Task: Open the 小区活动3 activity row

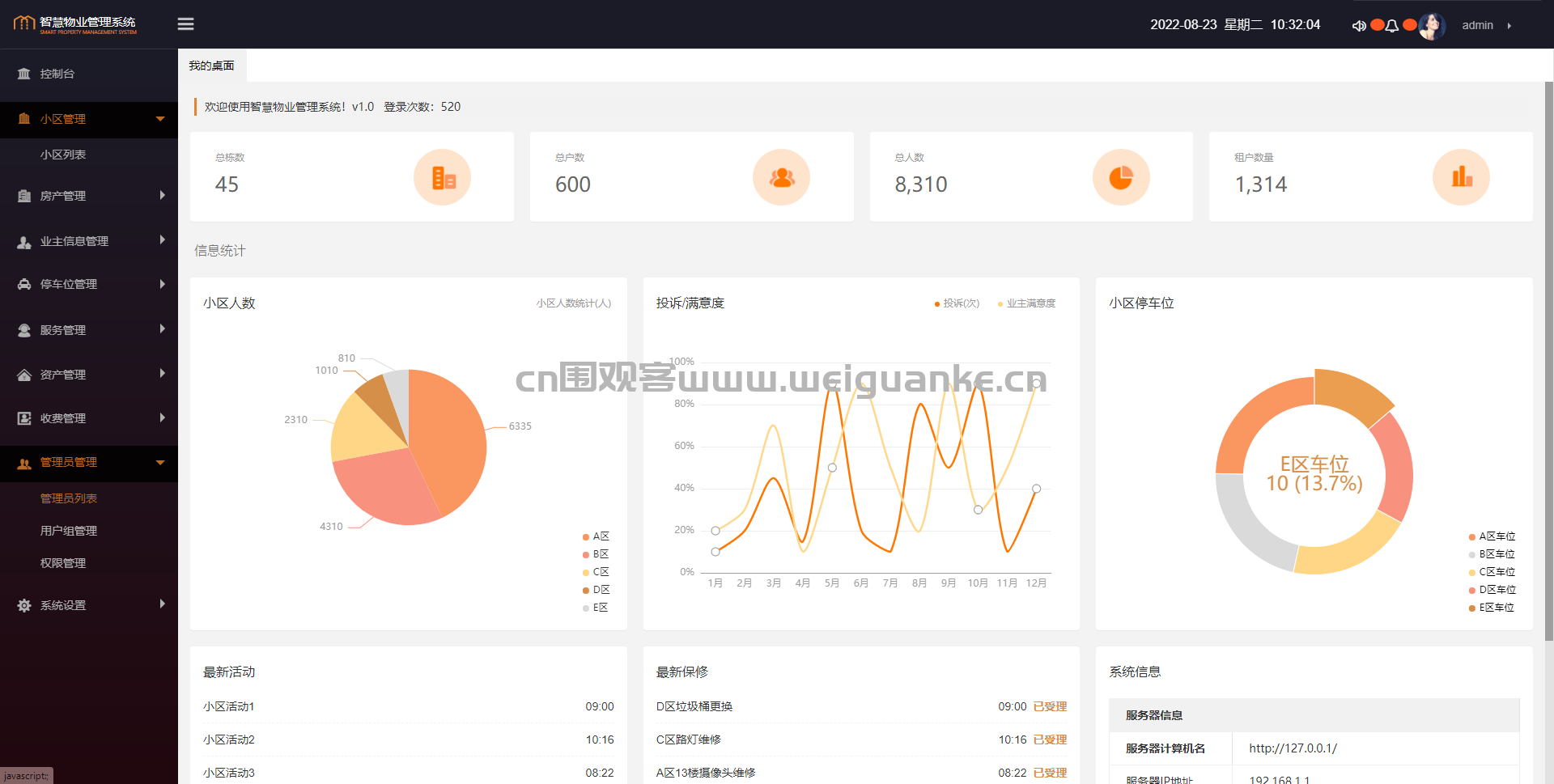Action: coord(409,773)
